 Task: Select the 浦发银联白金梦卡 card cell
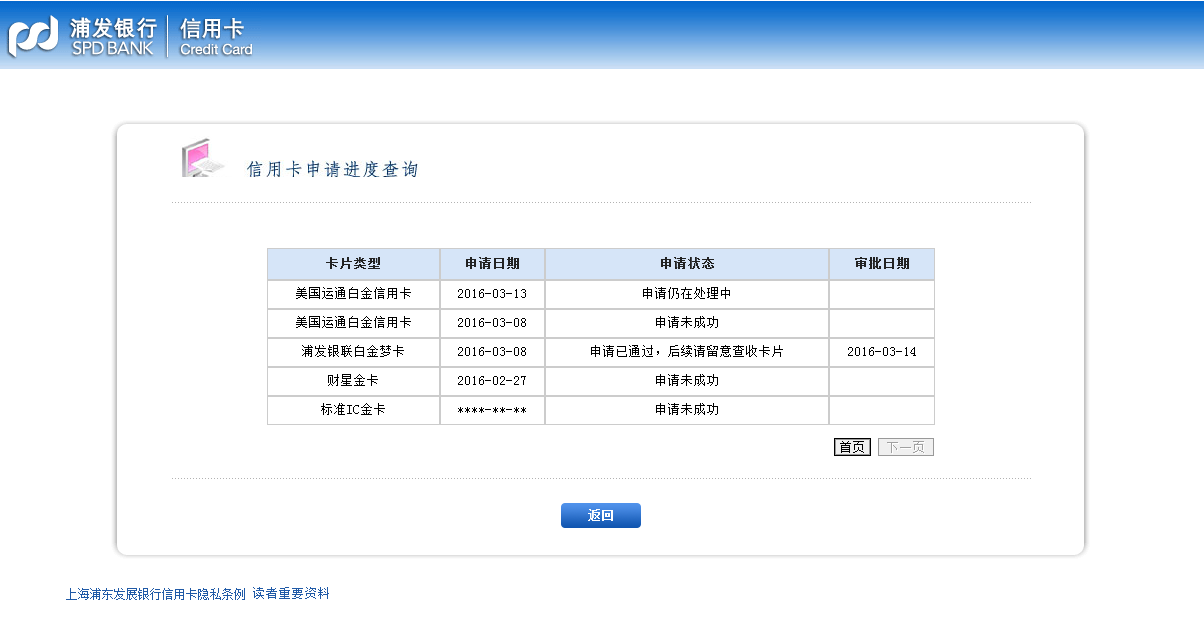pyautogui.click(x=353, y=352)
